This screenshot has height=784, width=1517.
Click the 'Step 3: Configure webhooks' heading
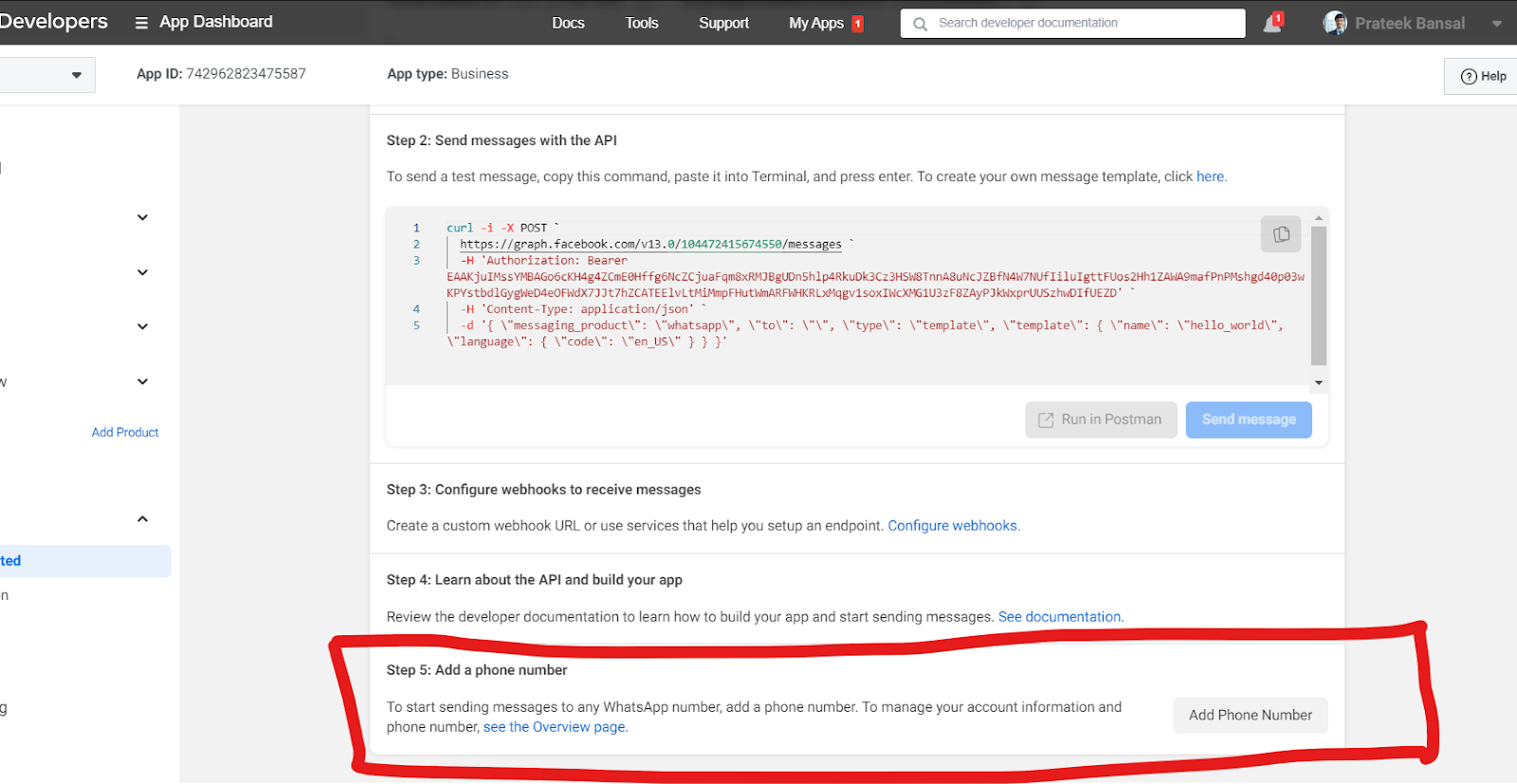tap(544, 489)
